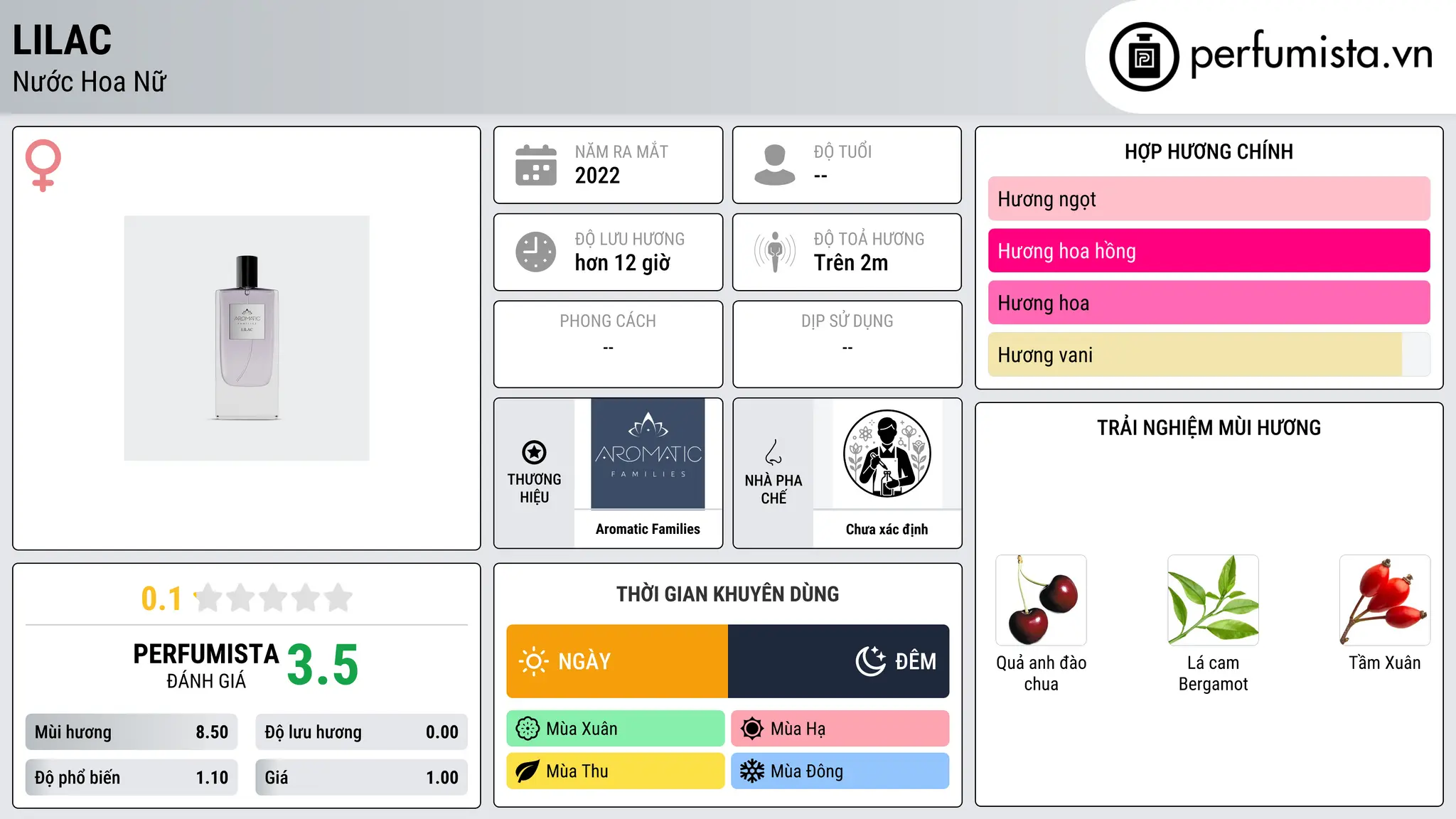Screen dimensions: 1456x819
Task: Click the sillage icon for Độ Toả Hương
Action: click(x=775, y=252)
